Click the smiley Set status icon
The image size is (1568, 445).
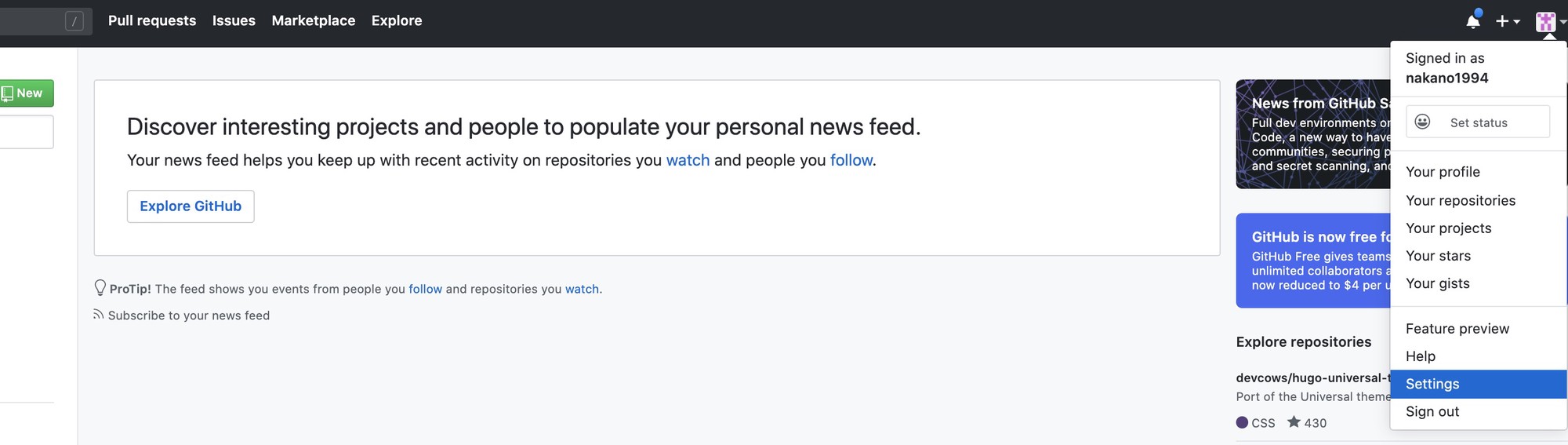(x=1422, y=122)
